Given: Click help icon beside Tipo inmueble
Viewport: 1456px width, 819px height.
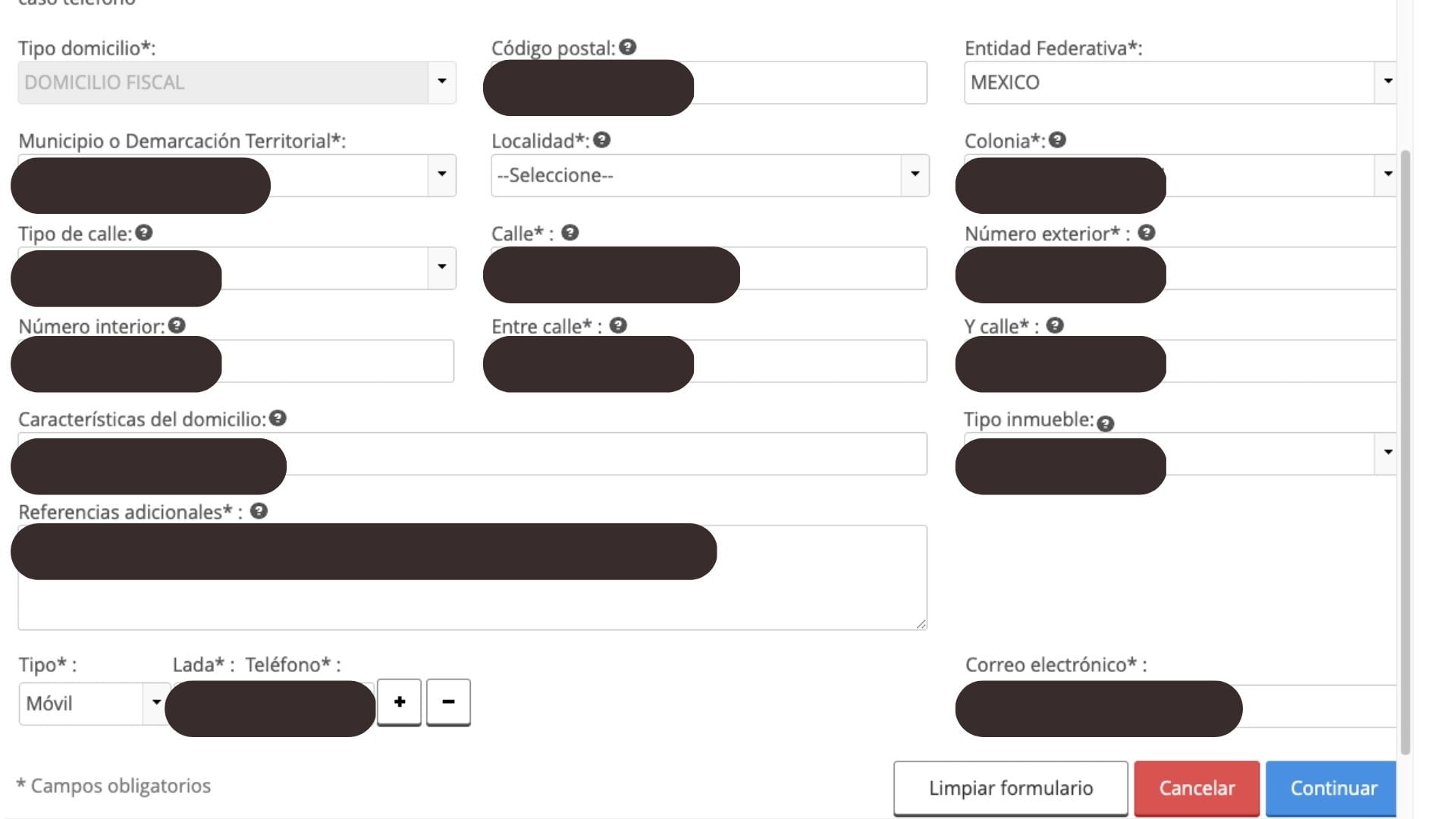Looking at the screenshot, I should [x=1106, y=423].
